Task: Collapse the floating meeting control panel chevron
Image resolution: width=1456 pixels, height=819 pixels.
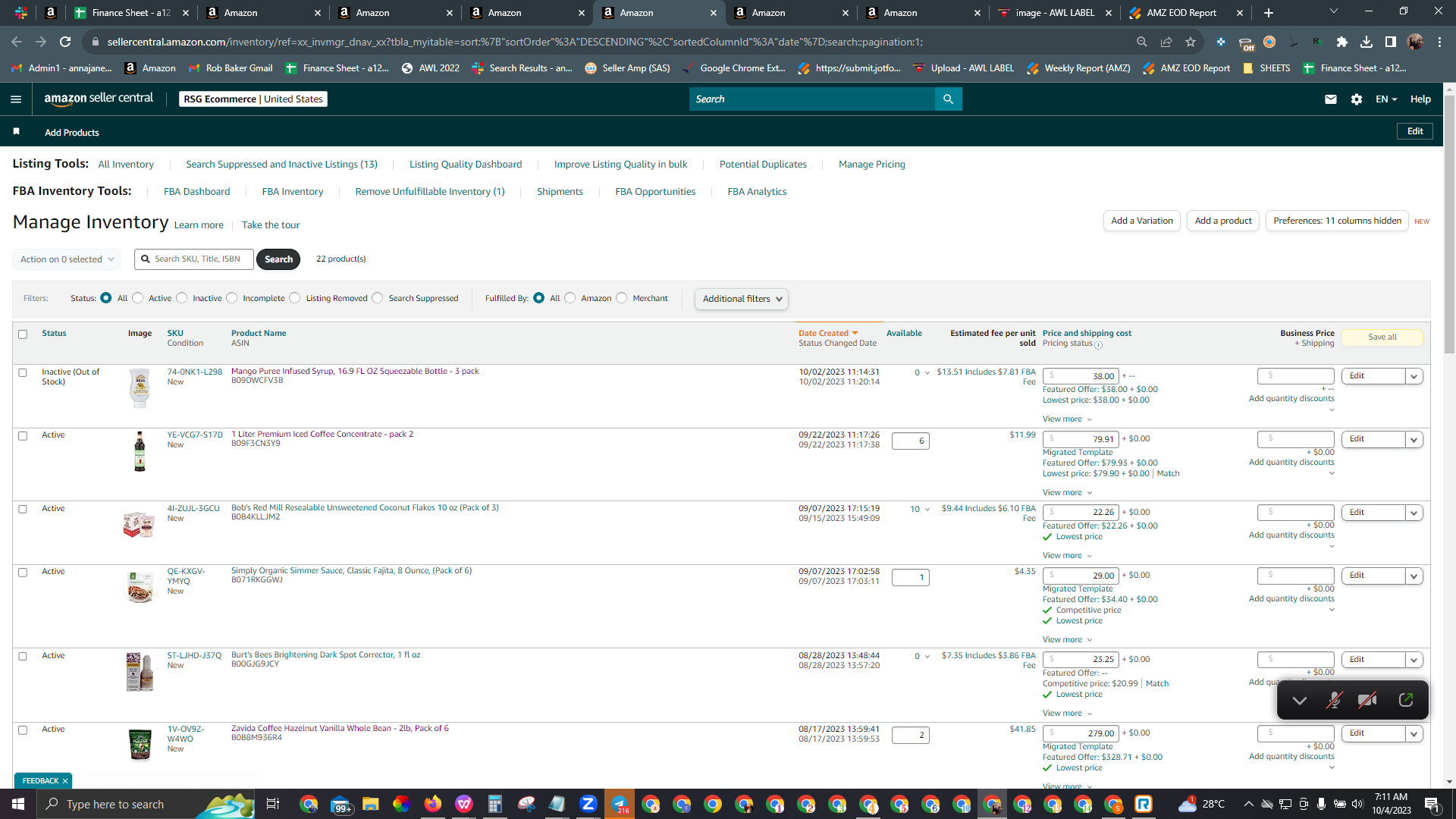Action: (x=1300, y=700)
